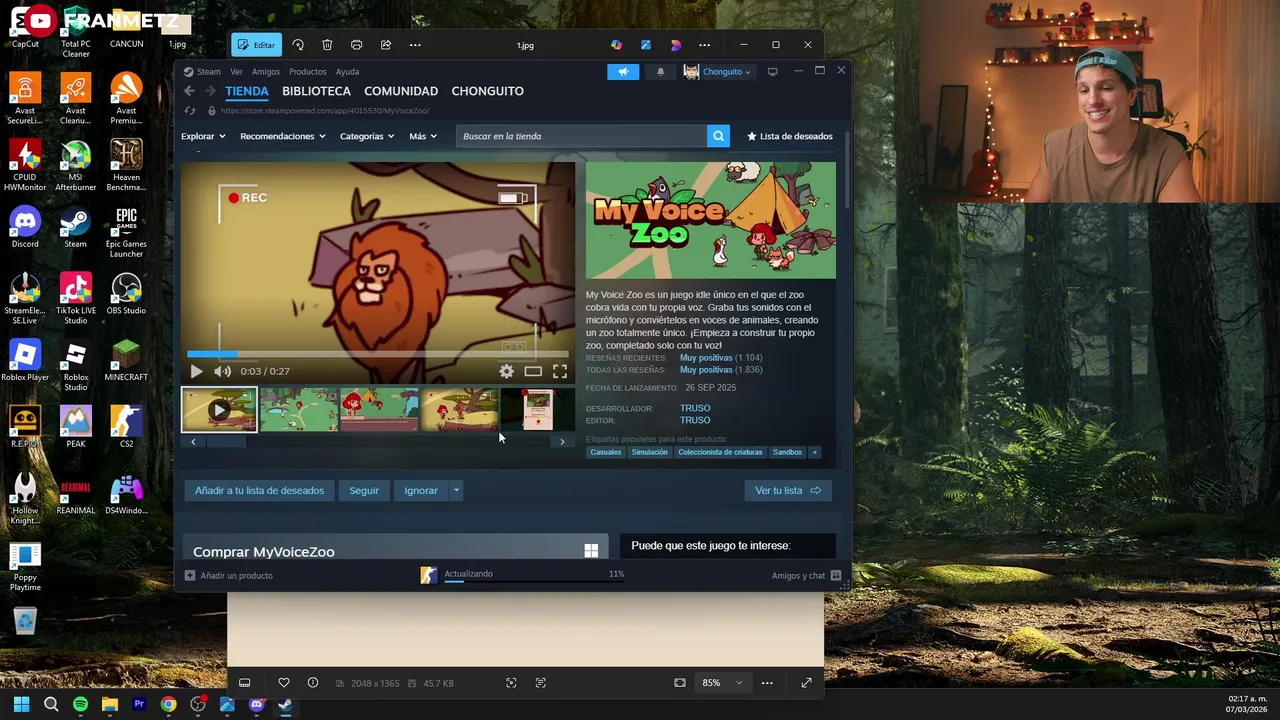Mark image as favorite with heart icon
Image resolution: width=1280 pixels, height=720 pixels.
click(284, 683)
